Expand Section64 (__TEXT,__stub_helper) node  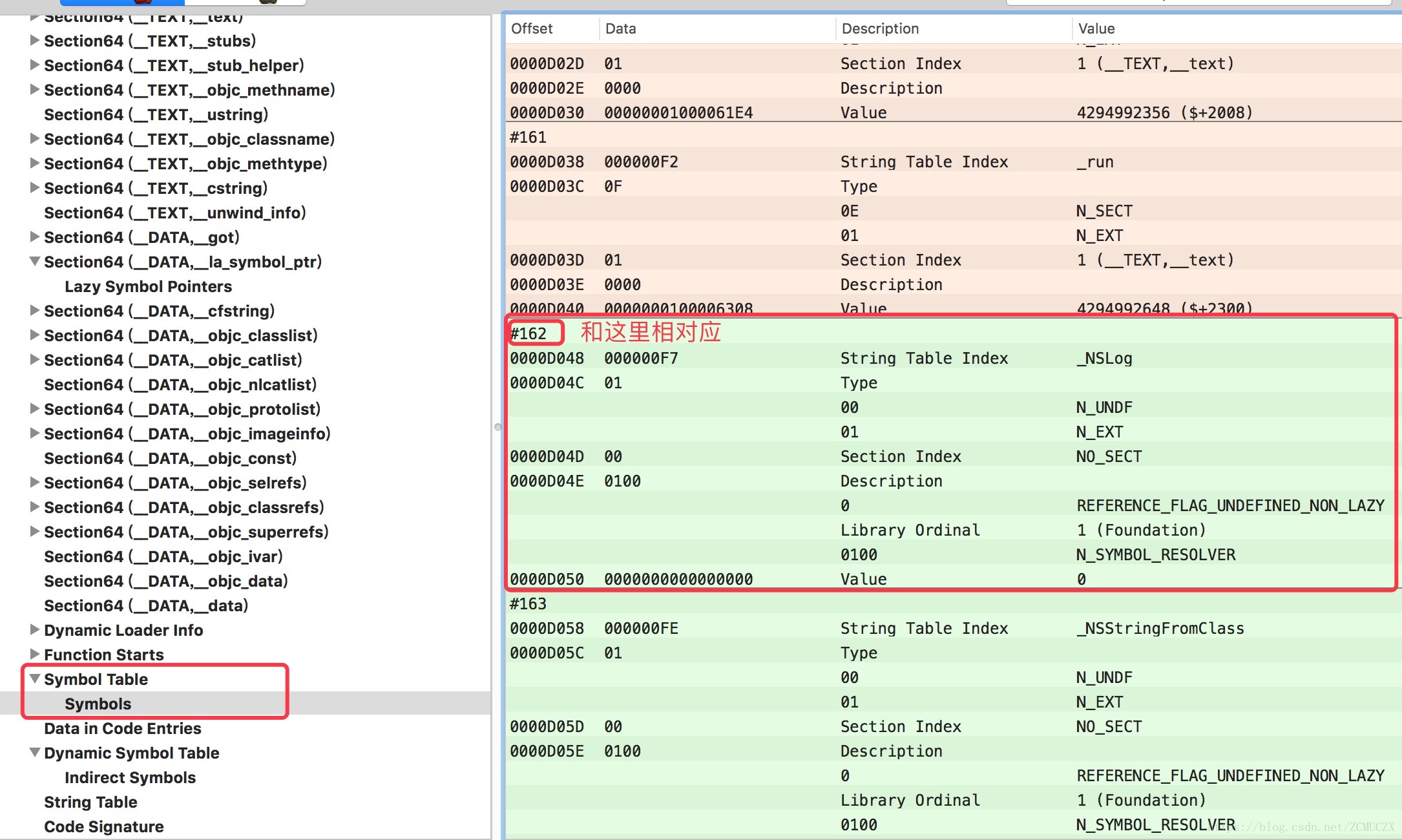tap(35, 65)
